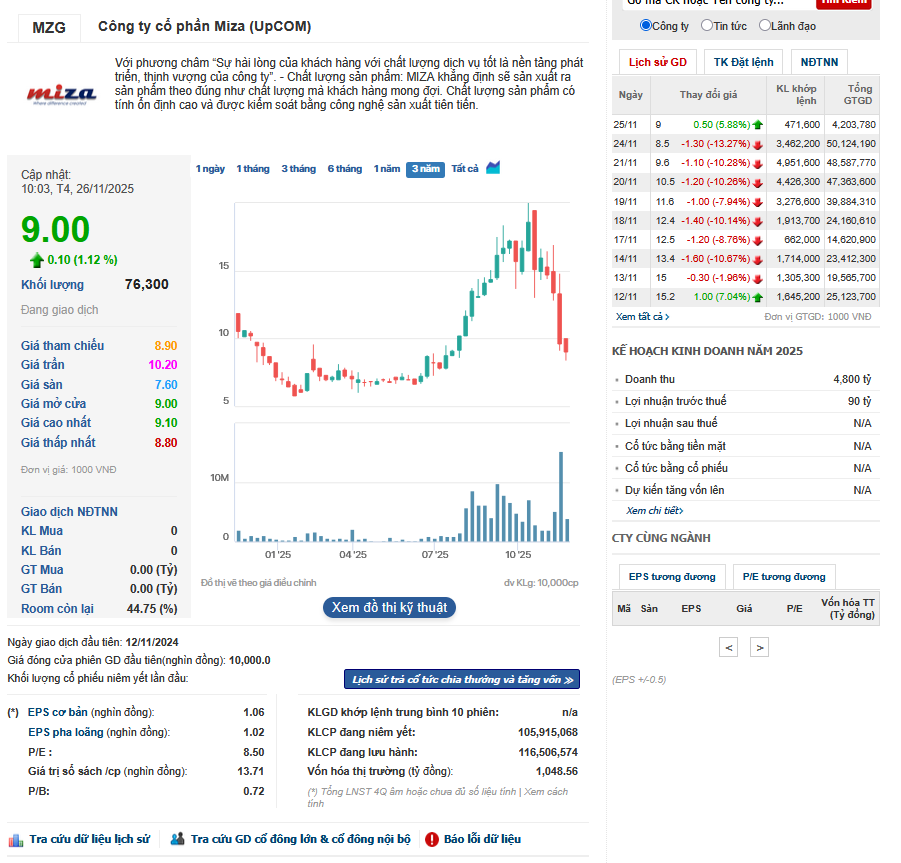Screen dimensions: 901x863
Task: Click the people icon for cổ đông lớn
Action: click(178, 839)
